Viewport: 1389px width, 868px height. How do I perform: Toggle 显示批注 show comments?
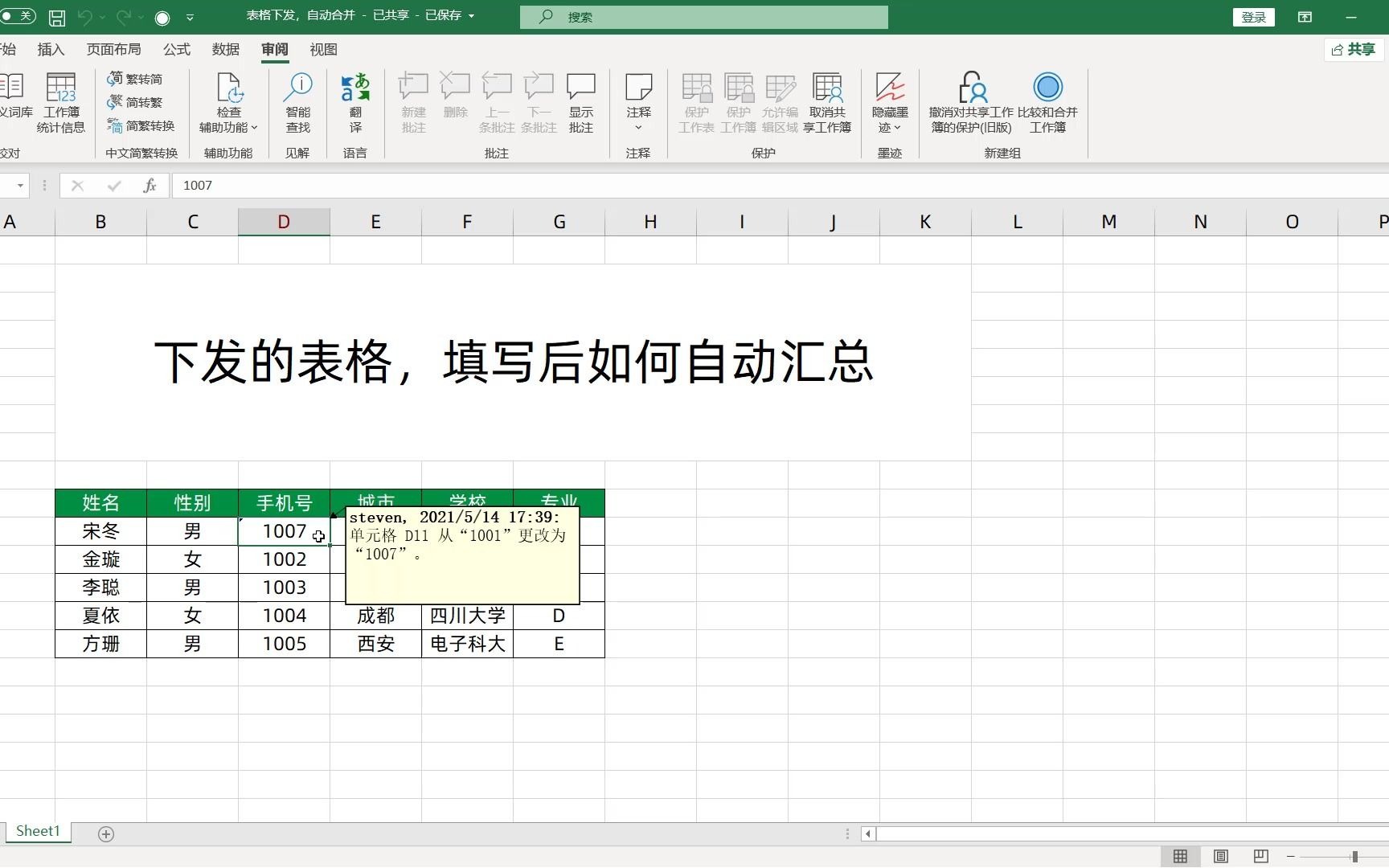pyautogui.click(x=581, y=102)
